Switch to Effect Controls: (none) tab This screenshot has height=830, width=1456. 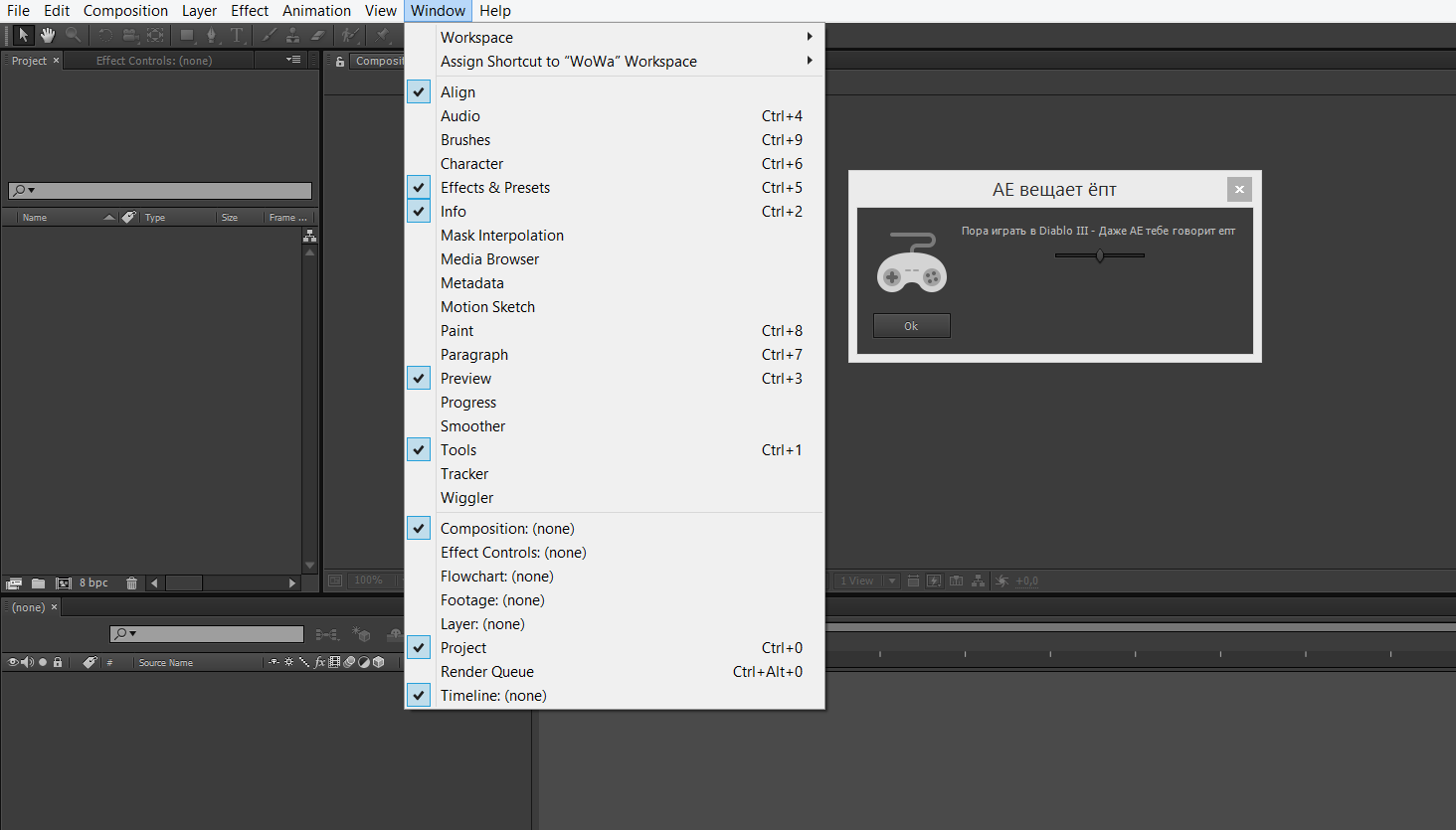(x=154, y=61)
